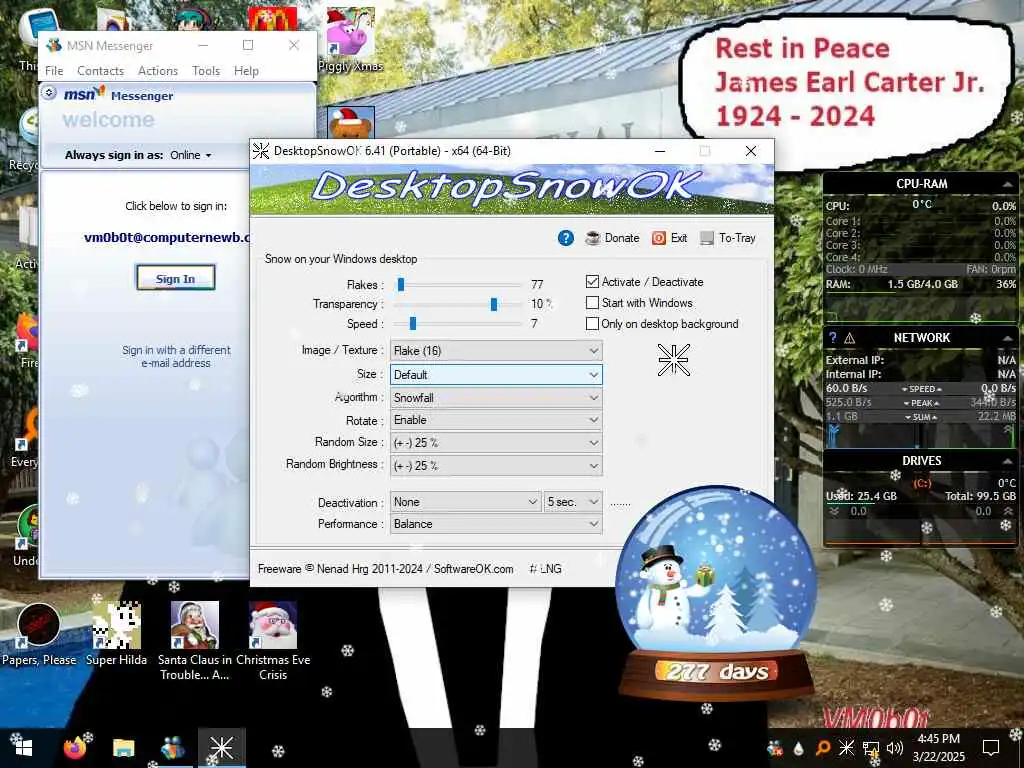Open Piggly Xmas desktop shortcut
The image size is (1024, 768).
coord(351,39)
